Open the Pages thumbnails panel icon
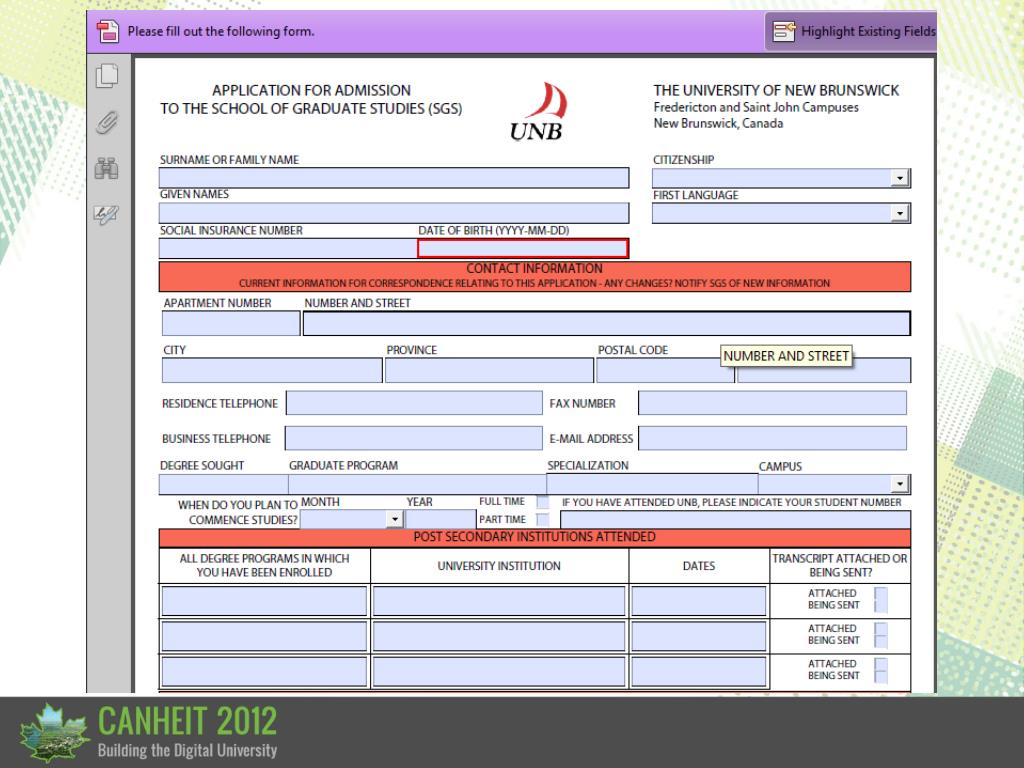Viewport: 1024px width, 768px height. click(107, 75)
